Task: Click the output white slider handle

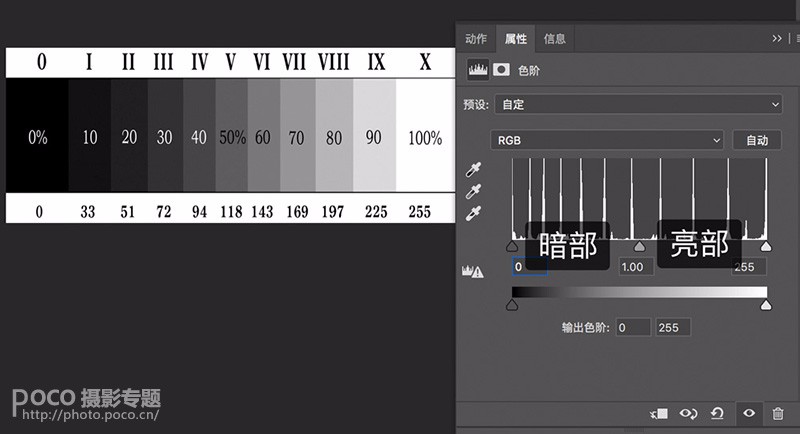Action: tap(766, 305)
